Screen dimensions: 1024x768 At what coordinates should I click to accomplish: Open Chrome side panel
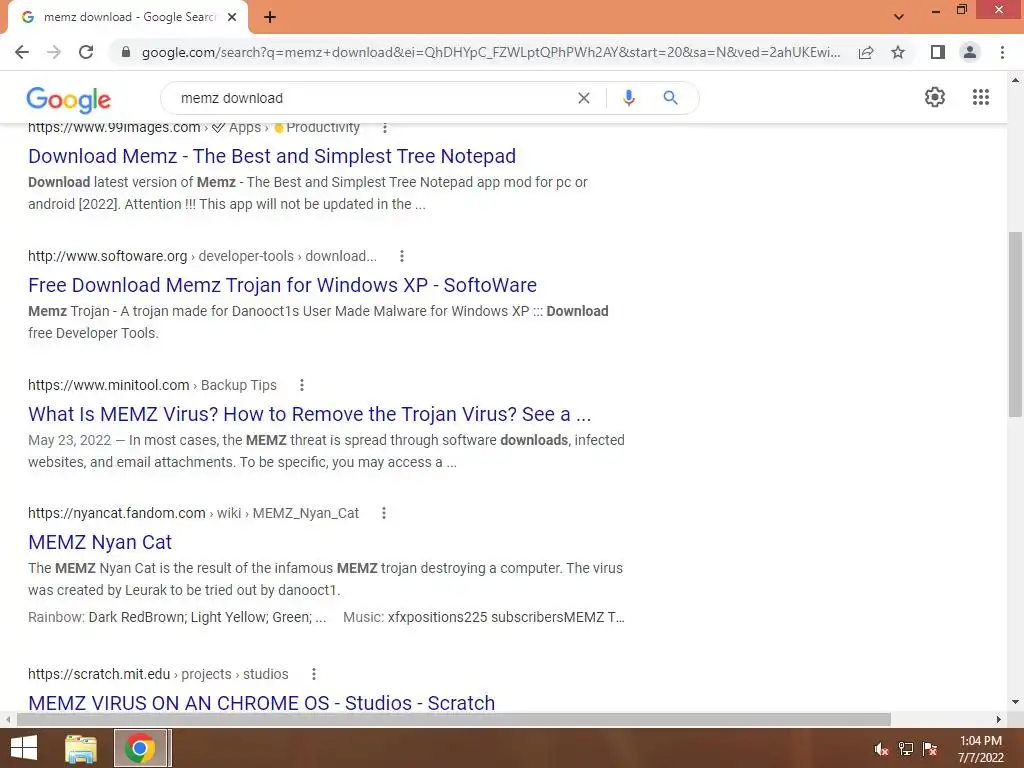tap(938, 52)
